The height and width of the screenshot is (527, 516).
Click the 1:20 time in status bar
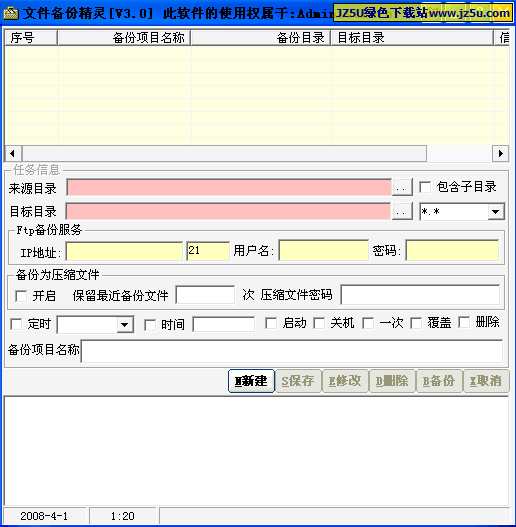pos(123,516)
